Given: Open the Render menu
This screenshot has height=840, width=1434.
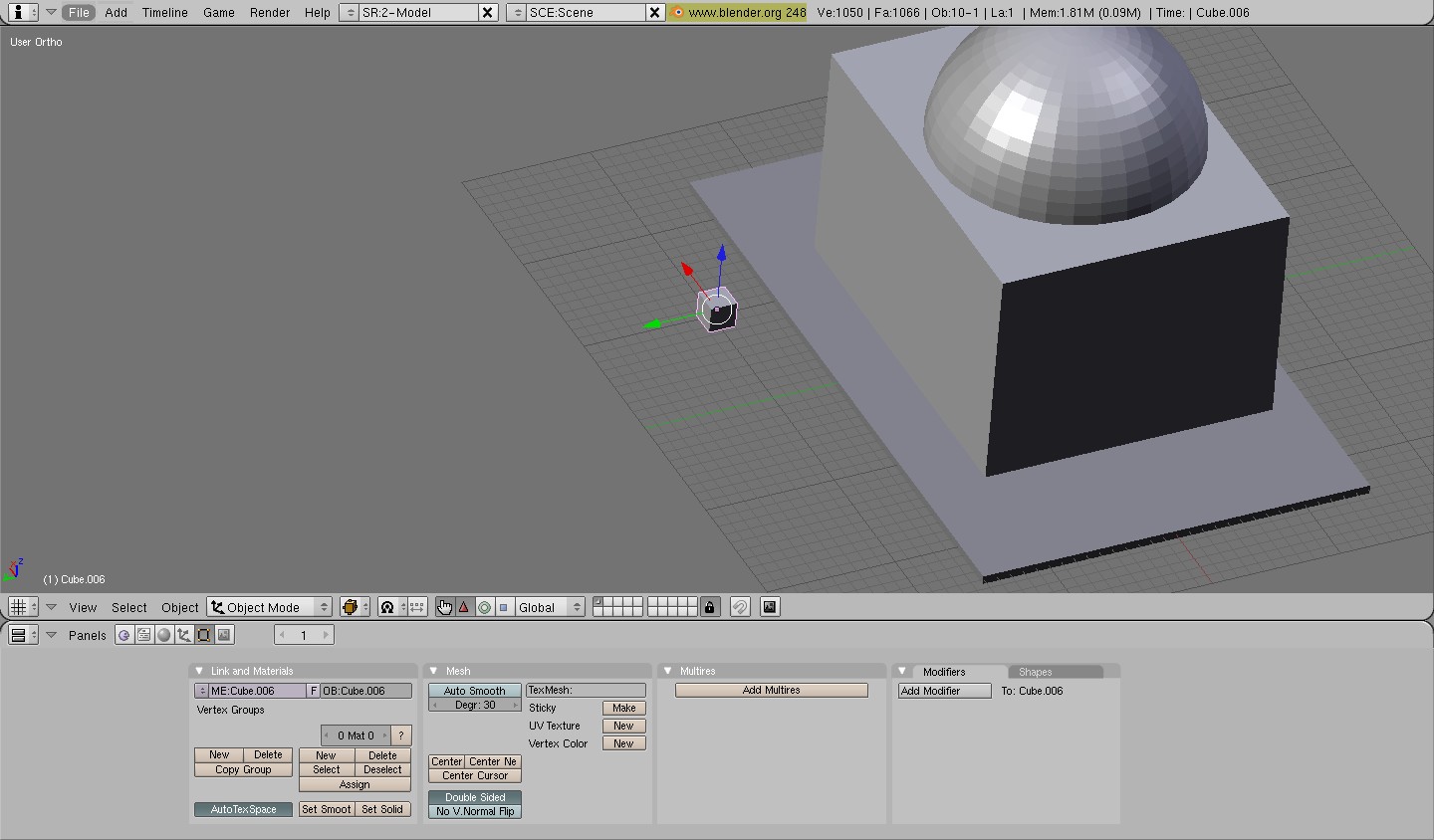Looking at the screenshot, I should [x=270, y=12].
